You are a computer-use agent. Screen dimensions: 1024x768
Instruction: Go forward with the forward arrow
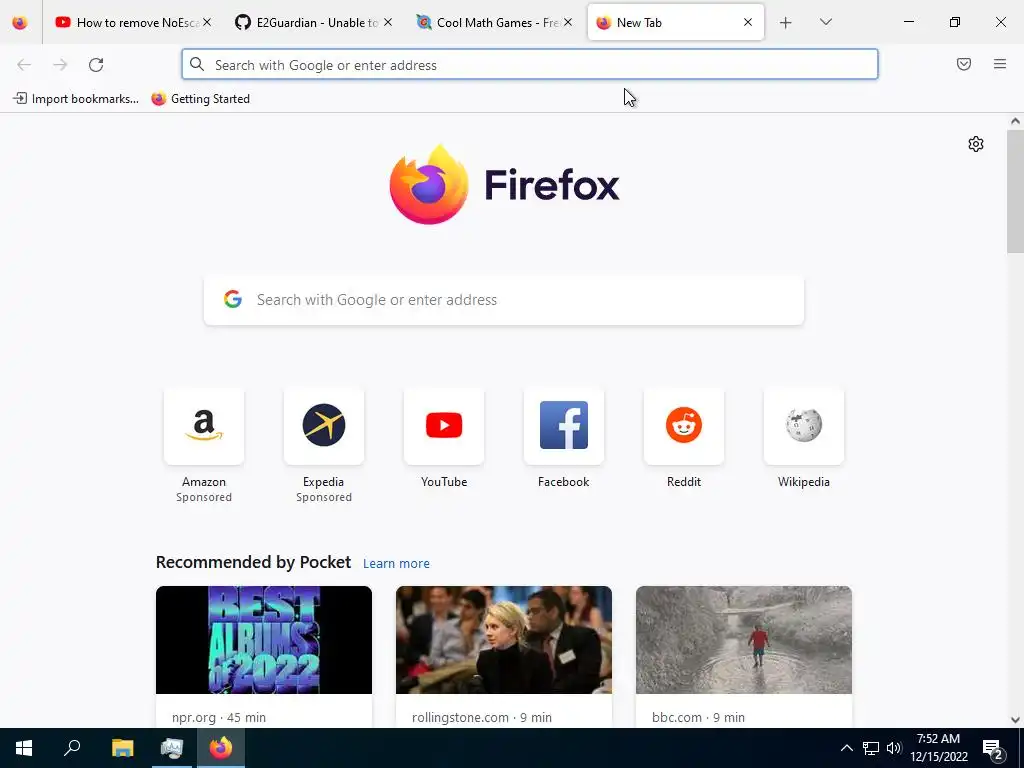[x=60, y=65]
